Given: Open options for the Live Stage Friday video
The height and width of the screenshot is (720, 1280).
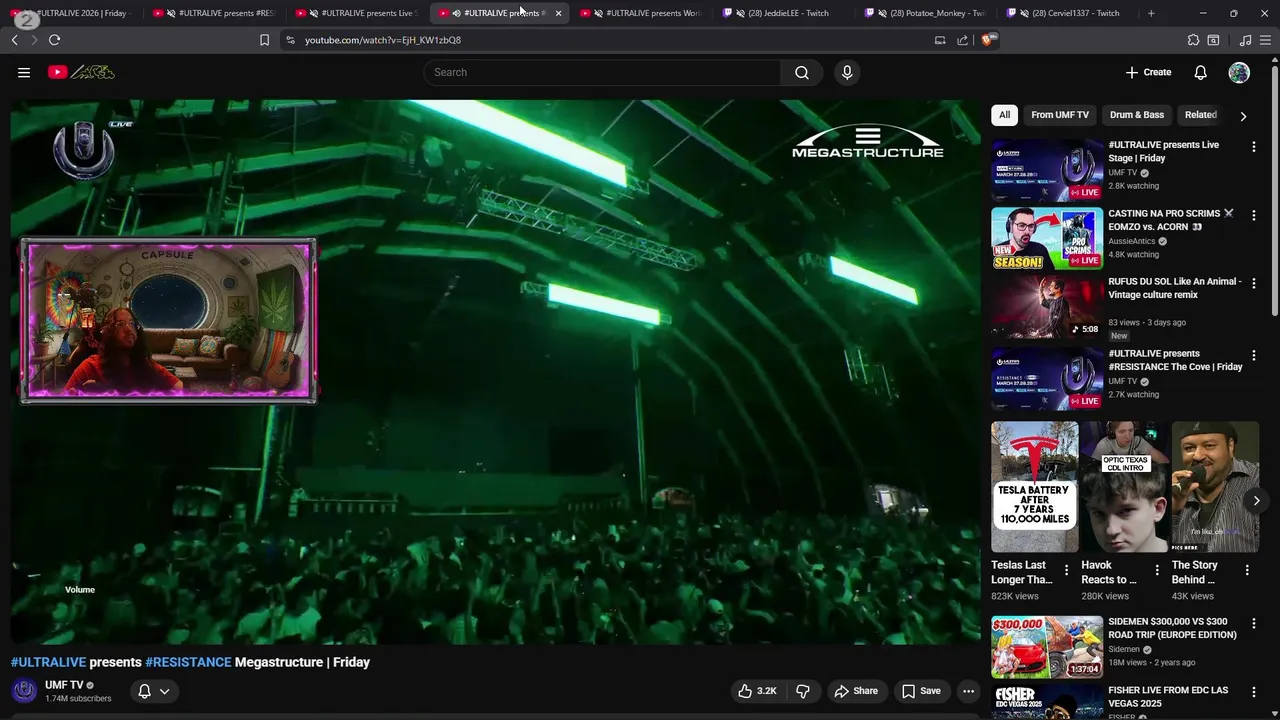Looking at the screenshot, I should coord(1254,147).
